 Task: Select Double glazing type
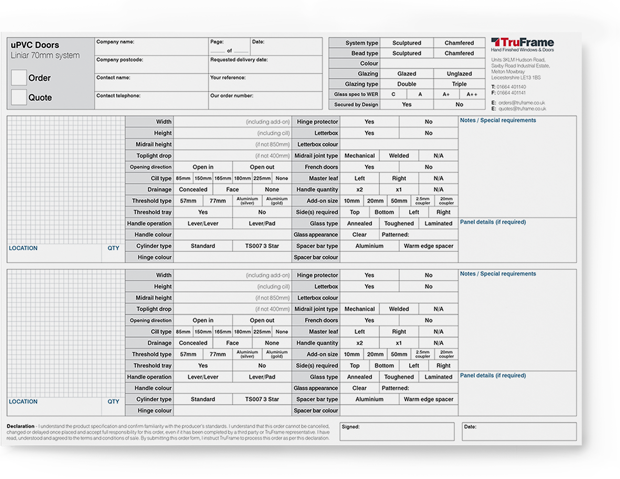(x=406, y=84)
